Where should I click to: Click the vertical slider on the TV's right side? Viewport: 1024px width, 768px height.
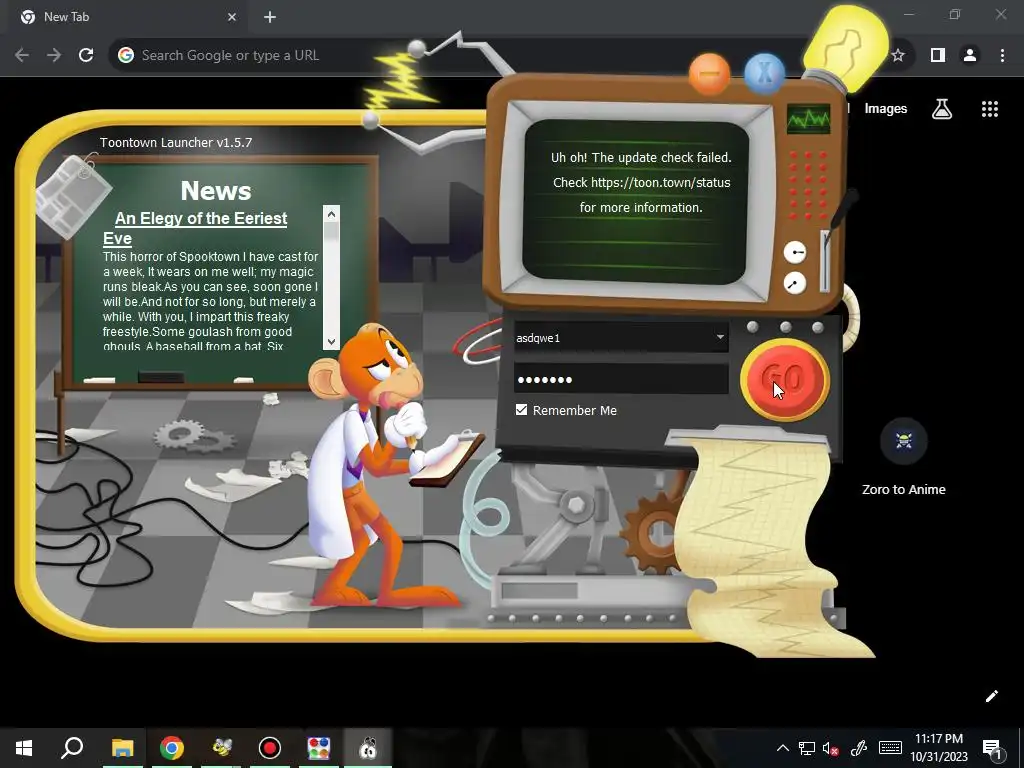tap(825, 261)
